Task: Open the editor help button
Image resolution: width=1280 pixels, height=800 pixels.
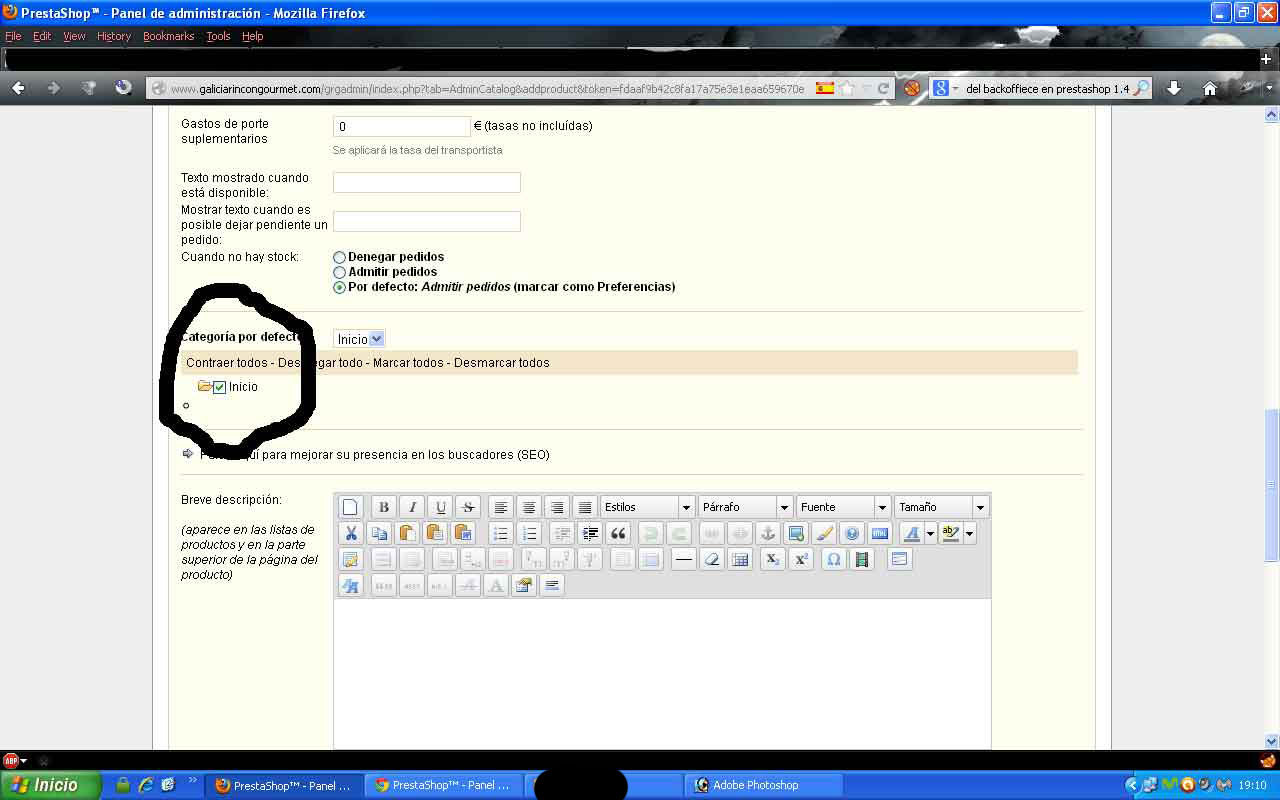Action: tap(851, 533)
